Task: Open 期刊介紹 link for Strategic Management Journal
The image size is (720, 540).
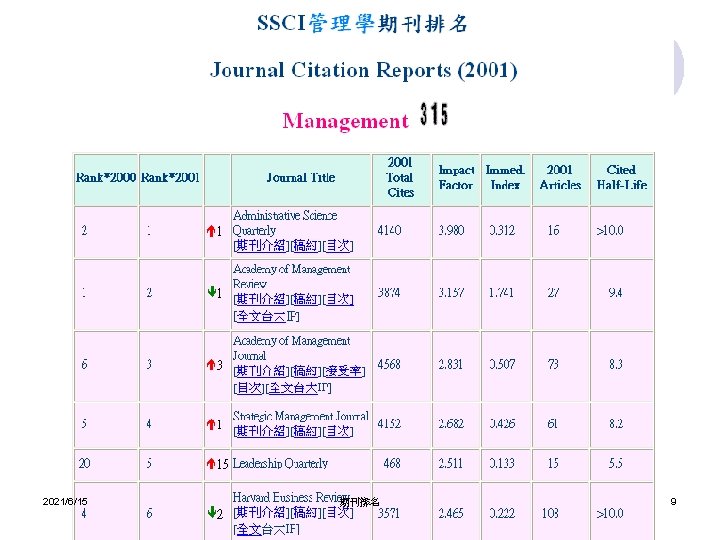Action: tap(261, 431)
